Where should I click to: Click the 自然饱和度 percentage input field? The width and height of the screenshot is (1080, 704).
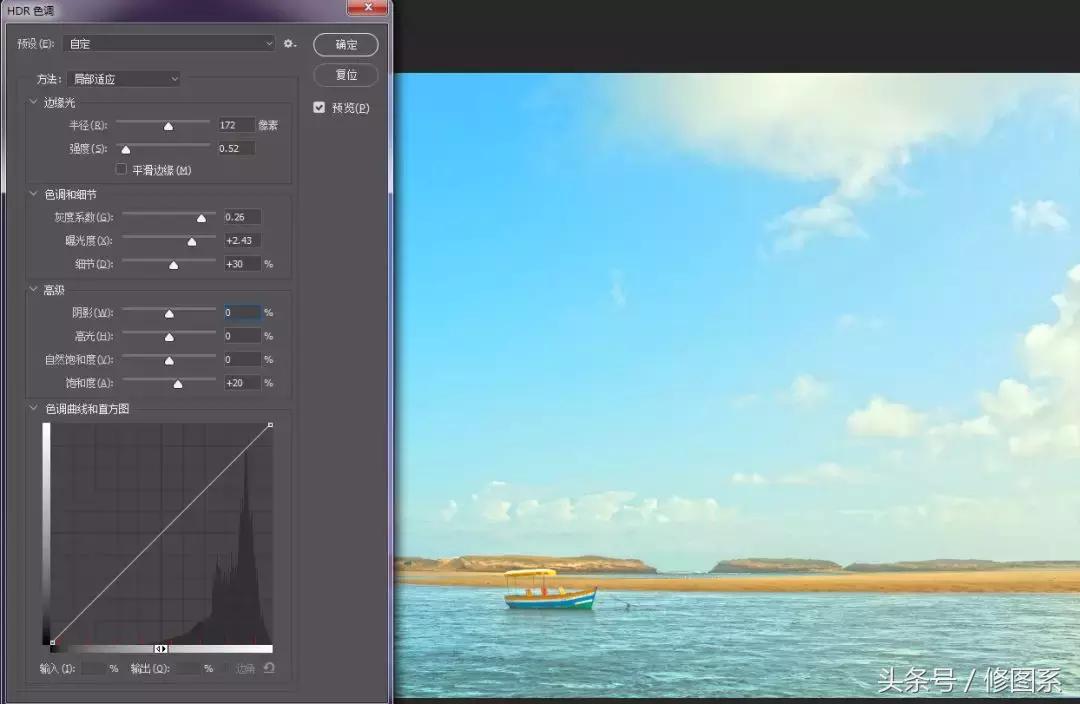(x=242, y=360)
